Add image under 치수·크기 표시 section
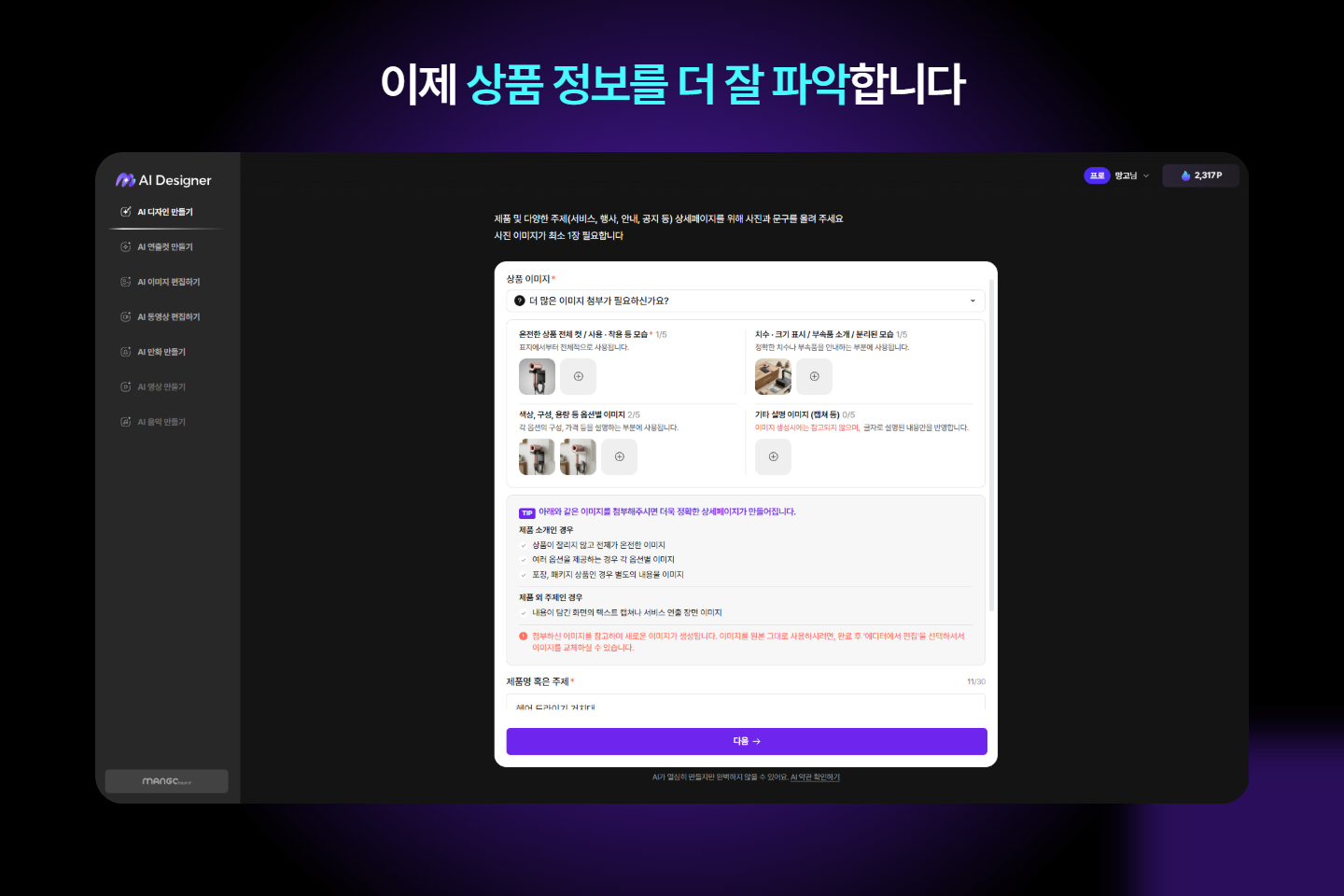 click(x=815, y=376)
